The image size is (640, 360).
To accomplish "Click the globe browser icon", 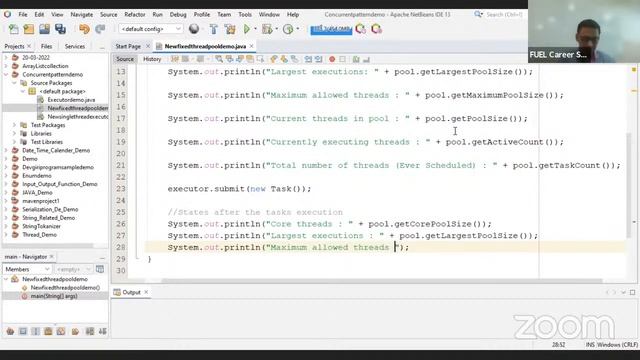I will [x=194, y=29].
